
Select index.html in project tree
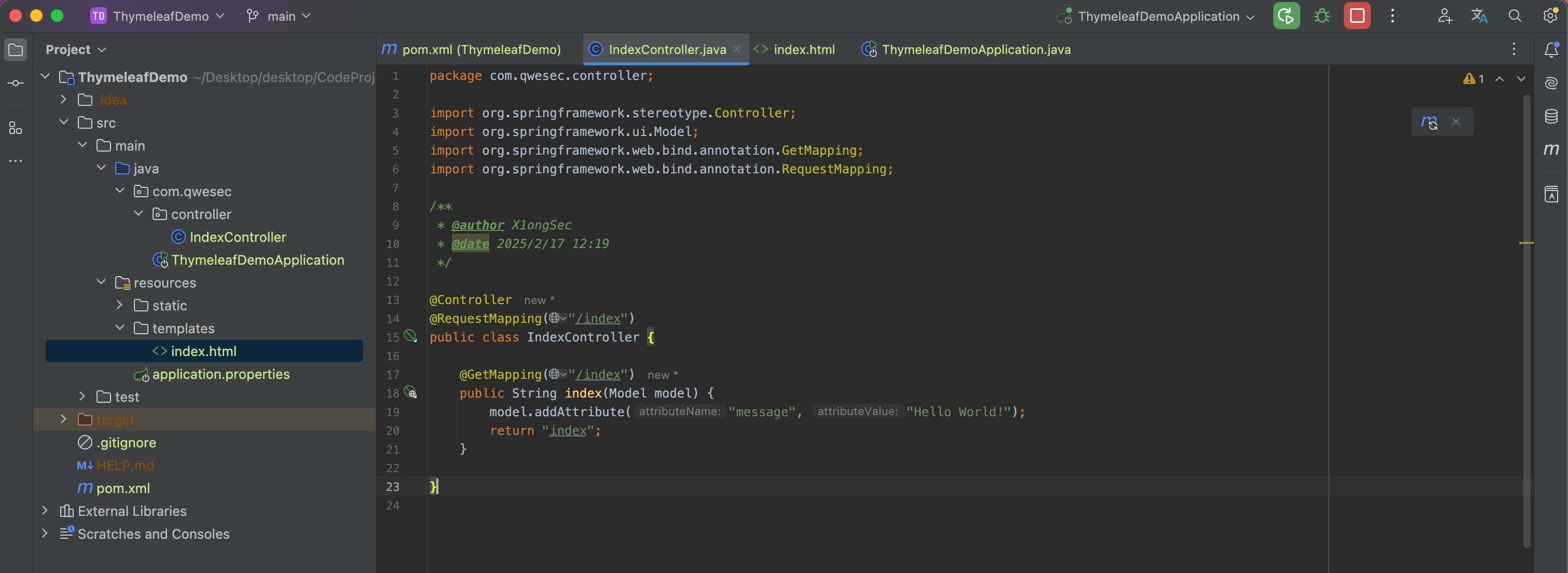click(x=204, y=351)
